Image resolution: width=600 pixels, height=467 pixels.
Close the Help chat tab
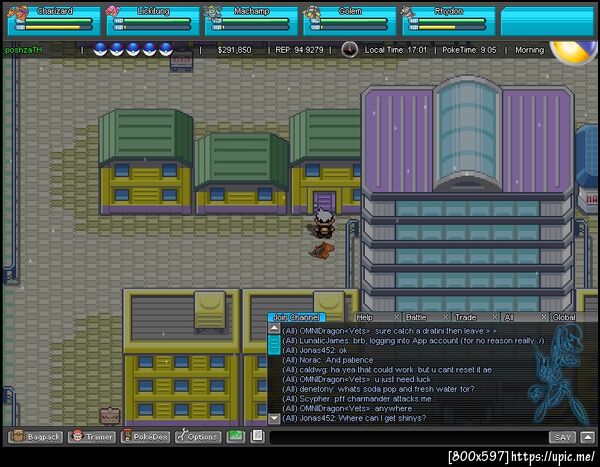coord(396,317)
